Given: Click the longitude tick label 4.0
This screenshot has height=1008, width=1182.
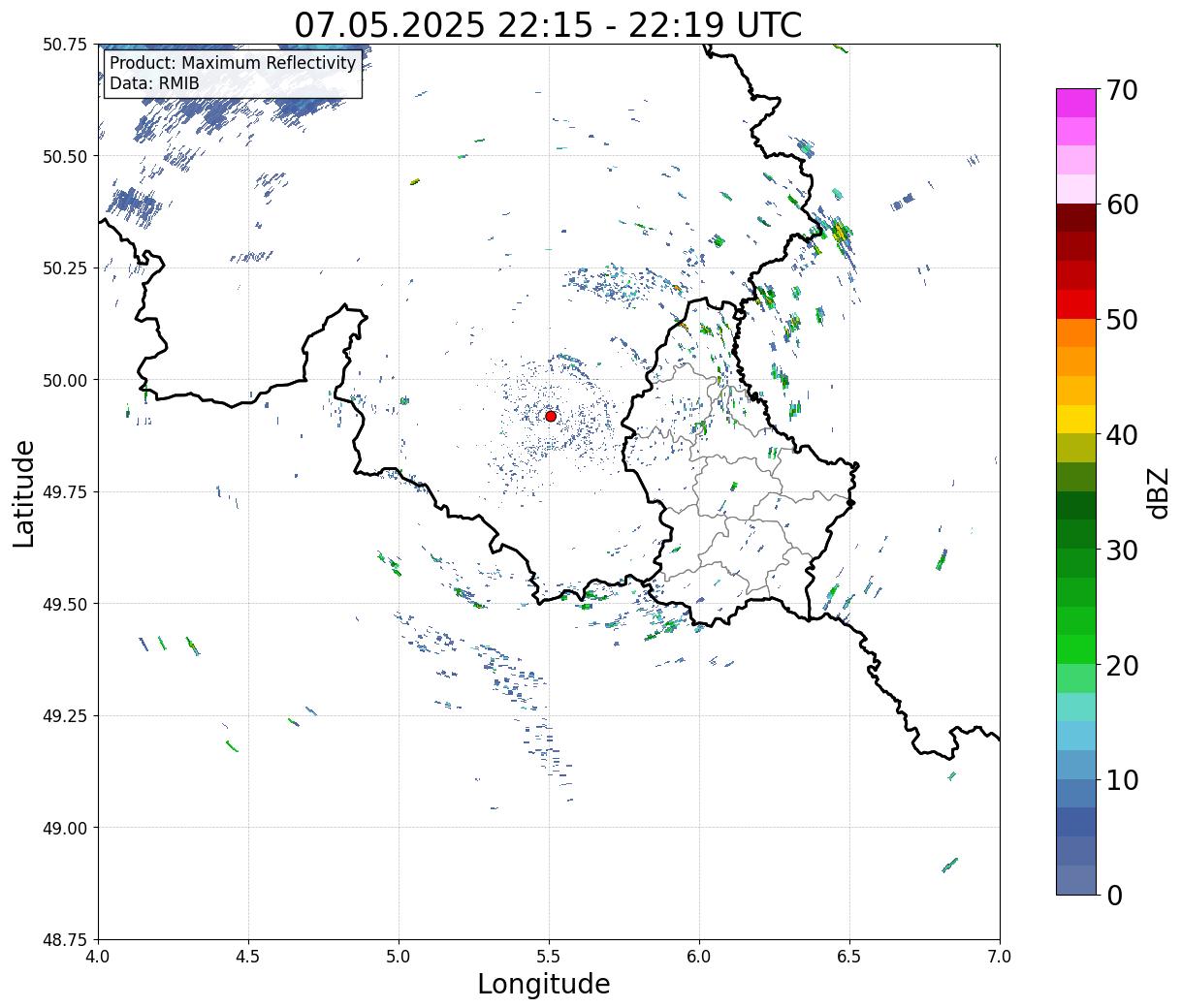Looking at the screenshot, I should [x=98, y=957].
